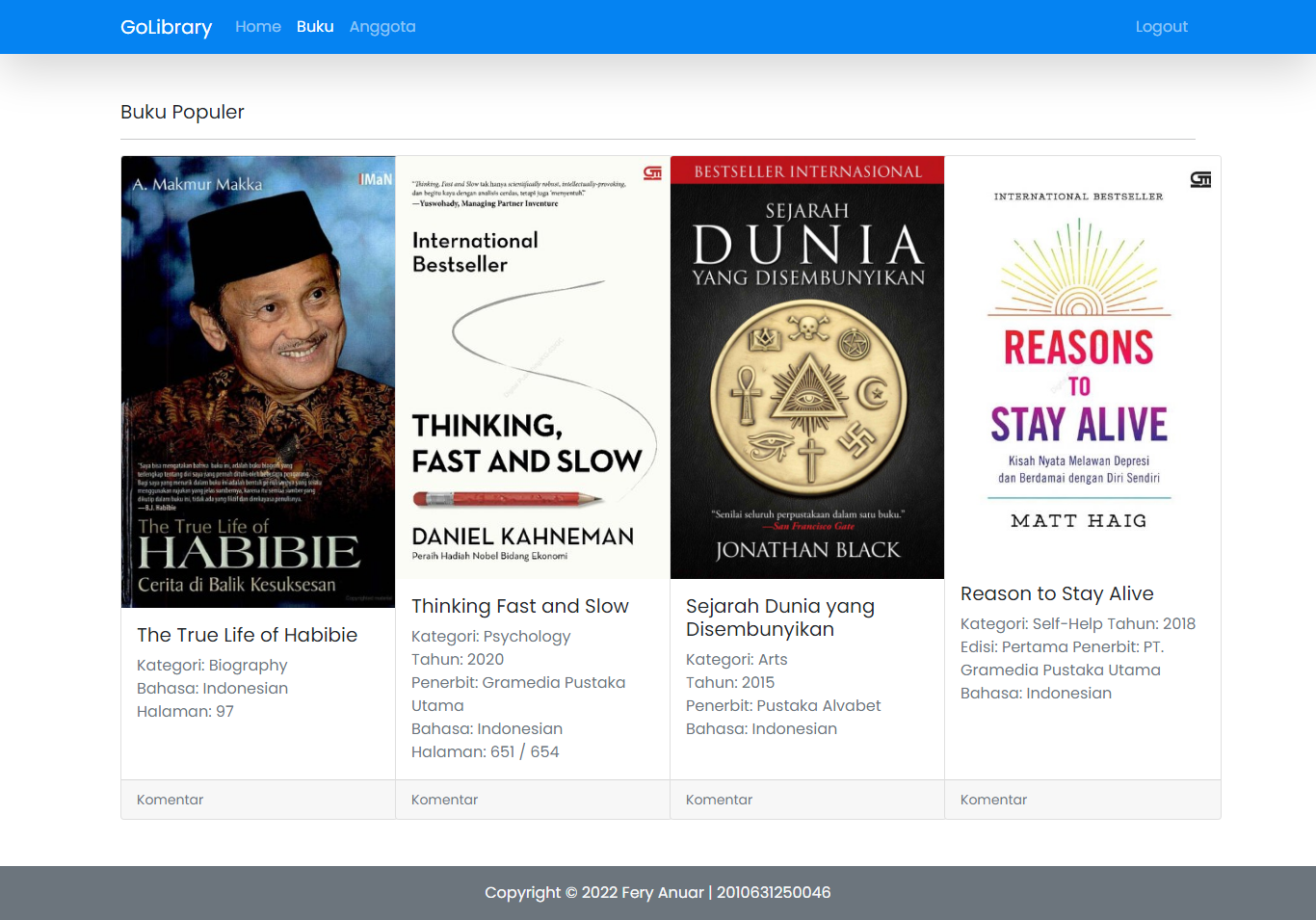The image size is (1316, 920).
Task: Open Komentar for Reason to Stay Alive
Action: click(x=993, y=799)
